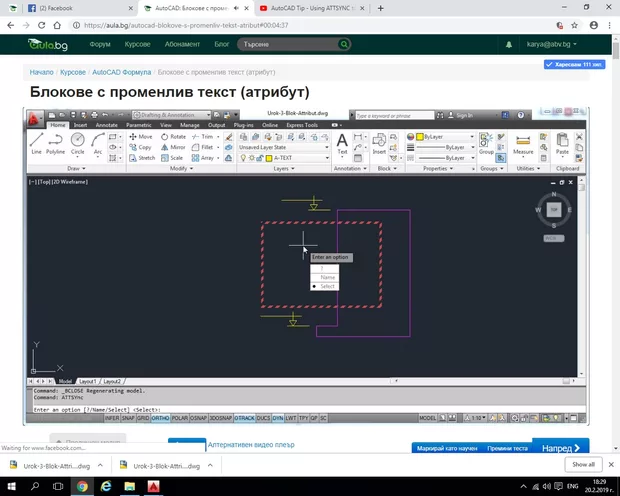This screenshot has width=620, height=496.
Task: Toggle OTRACK in the status bar
Action: (244, 419)
